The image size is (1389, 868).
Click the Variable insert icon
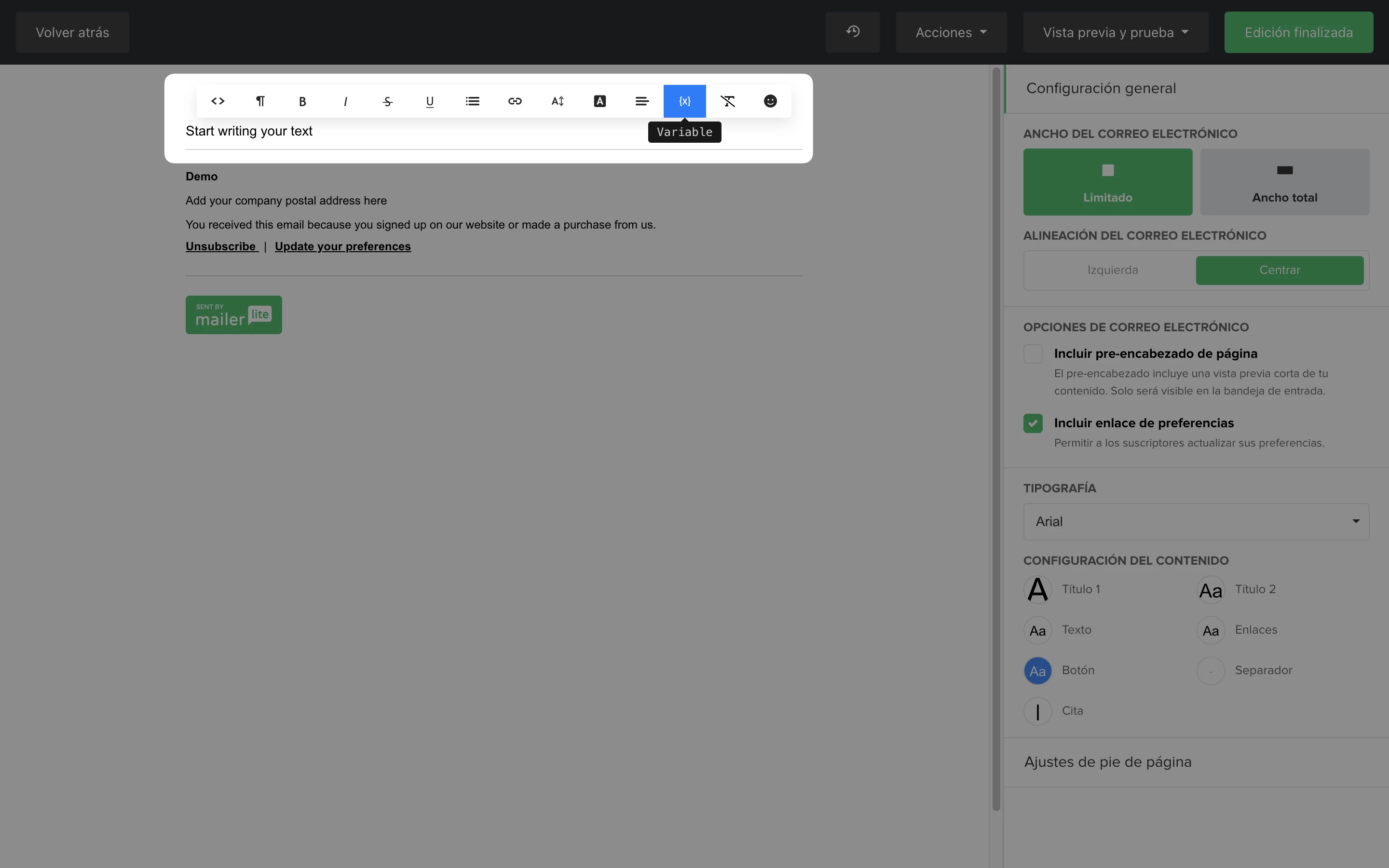(684, 101)
